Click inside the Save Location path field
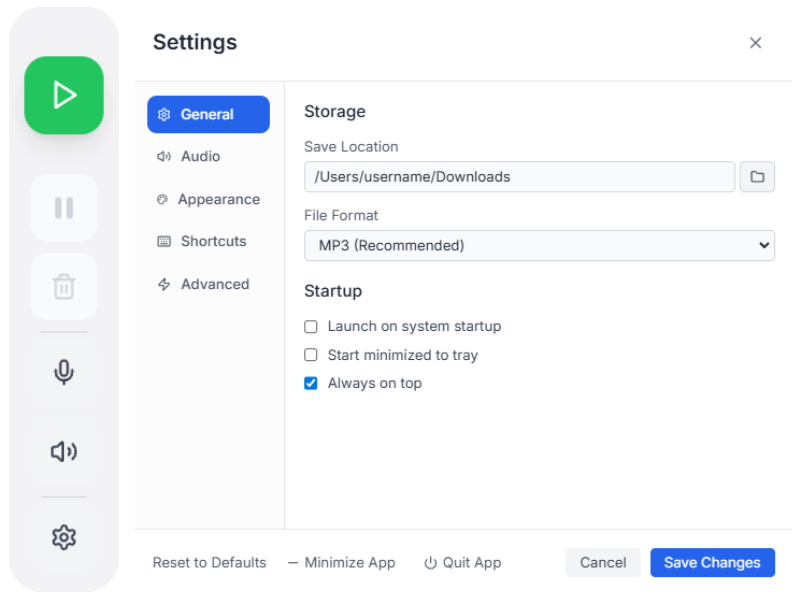Screen dimensions: 800x600 pos(518,177)
